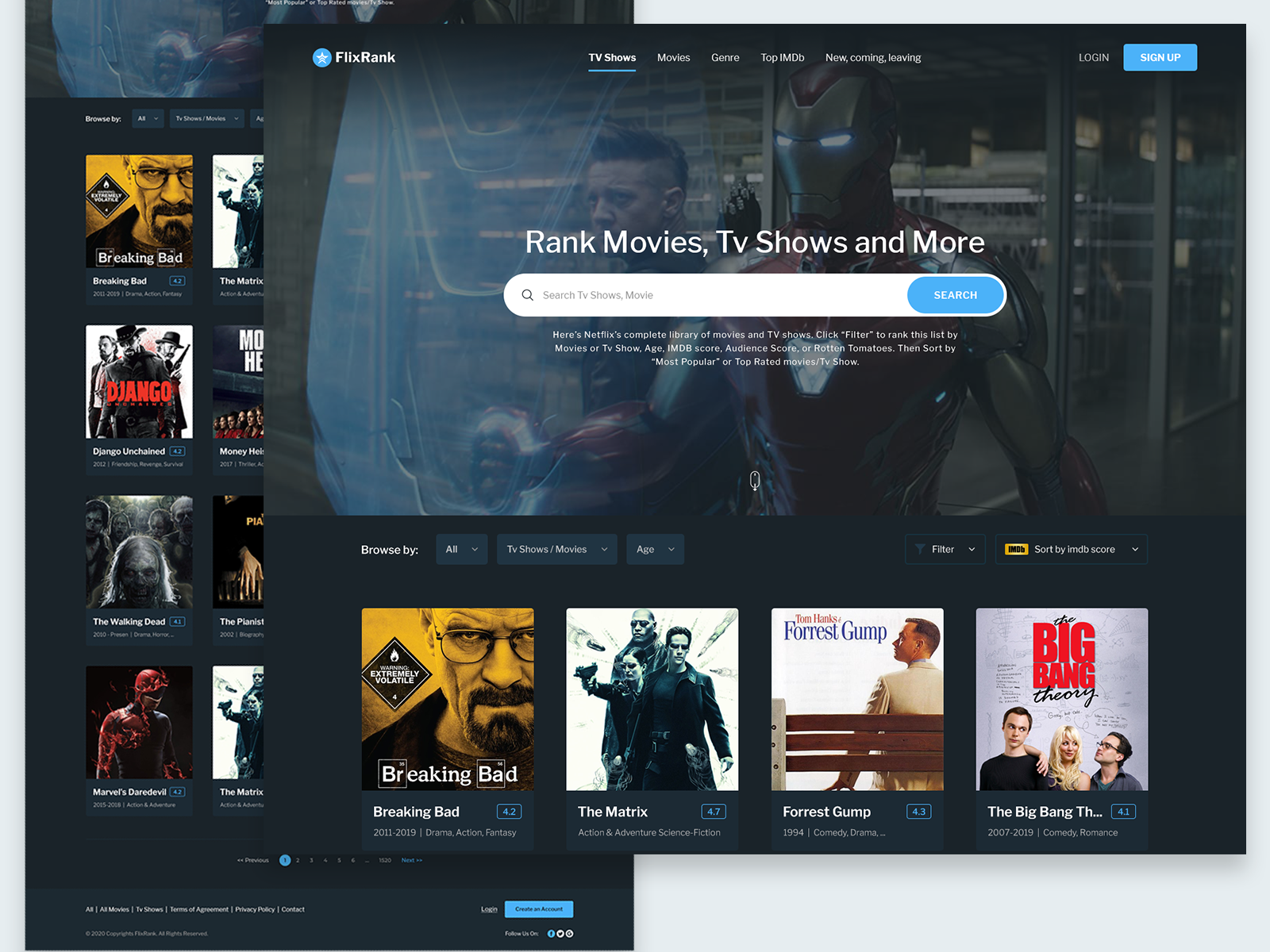Click rating badge on back page Walking Dead
Screen dimensions: 1270x952
[x=177, y=622]
